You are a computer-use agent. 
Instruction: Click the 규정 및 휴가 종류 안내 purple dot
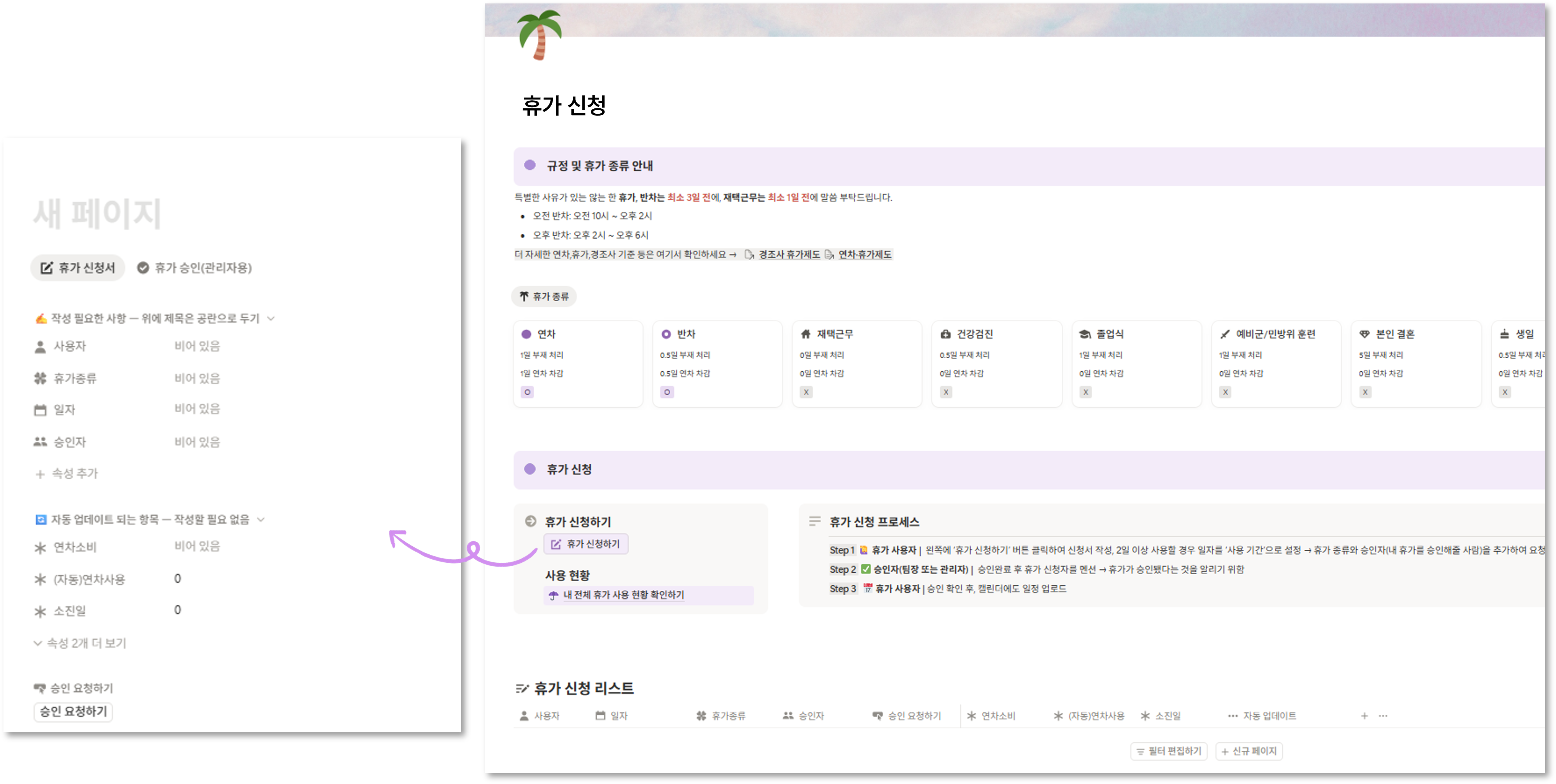click(x=530, y=165)
